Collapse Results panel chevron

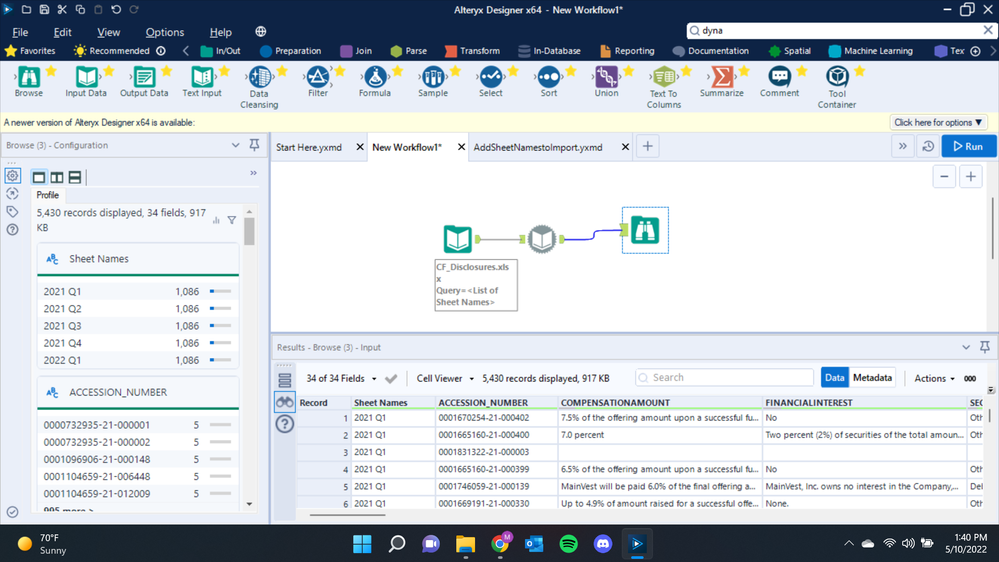[966, 347]
